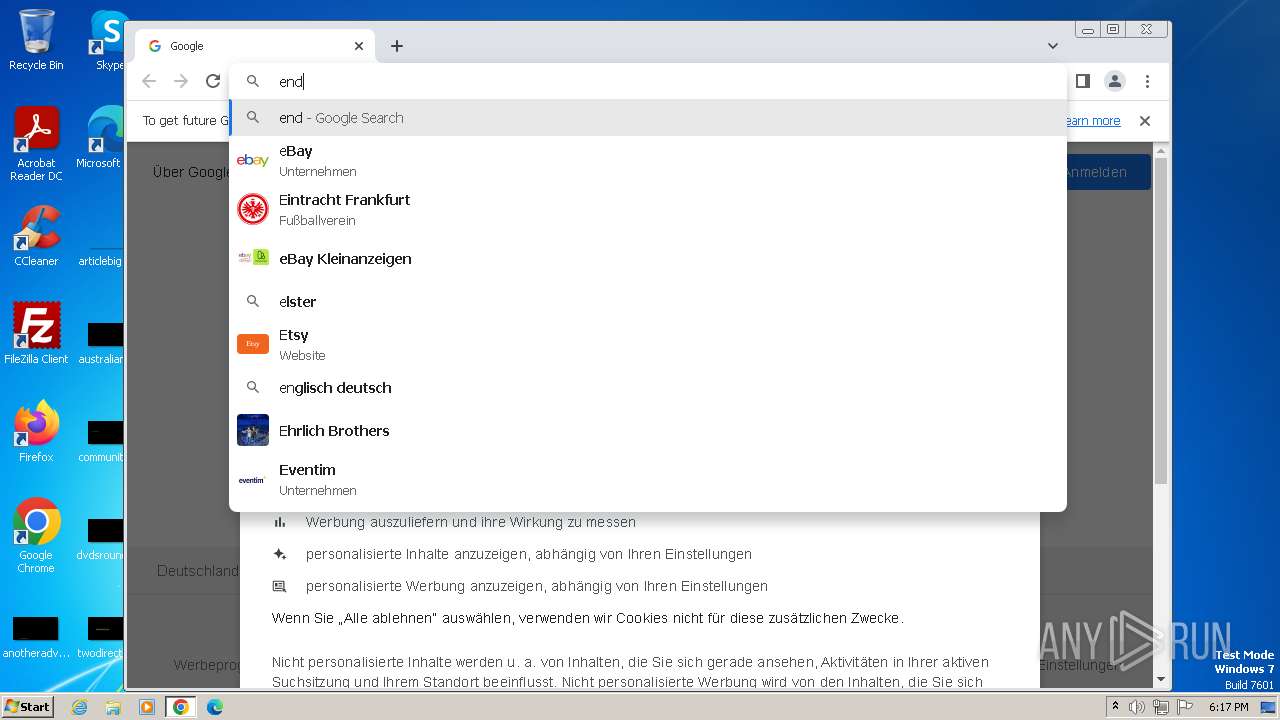Click the page scrollbar up arrow
The width and height of the screenshot is (1280, 720).
[x=1160, y=152]
